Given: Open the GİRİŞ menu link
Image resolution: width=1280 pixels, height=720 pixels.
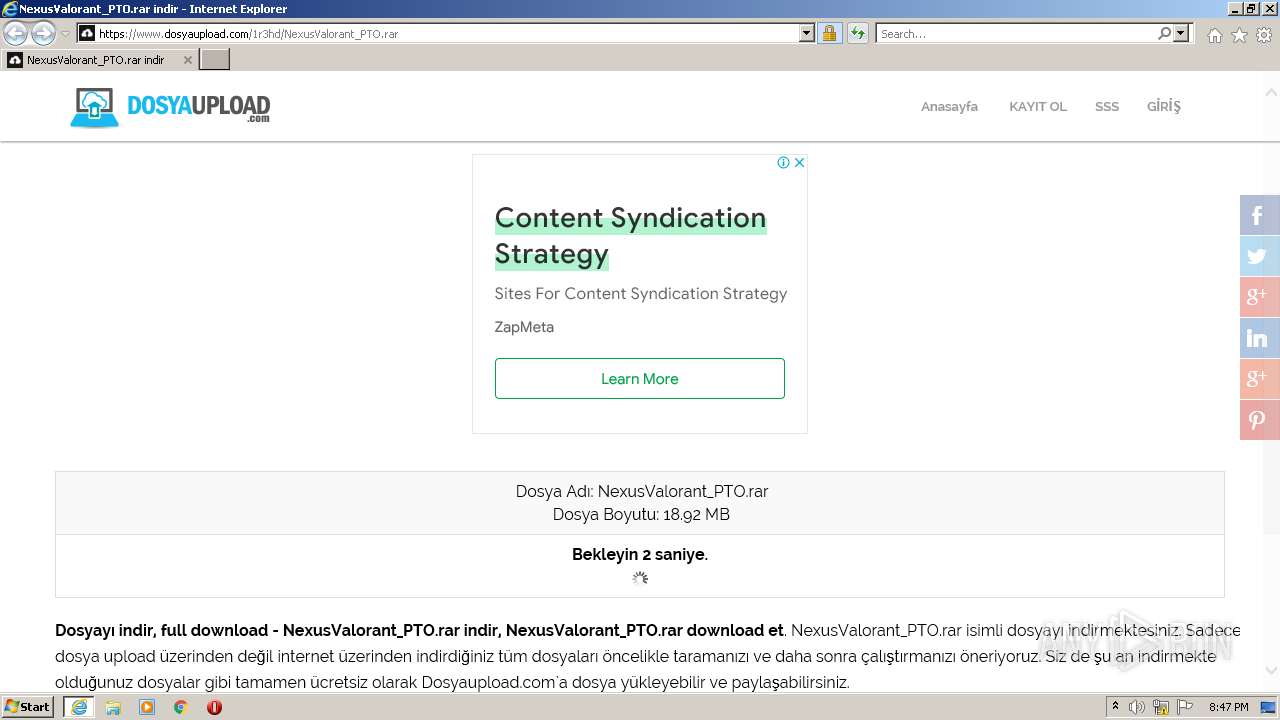Looking at the screenshot, I should coord(1164,106).
